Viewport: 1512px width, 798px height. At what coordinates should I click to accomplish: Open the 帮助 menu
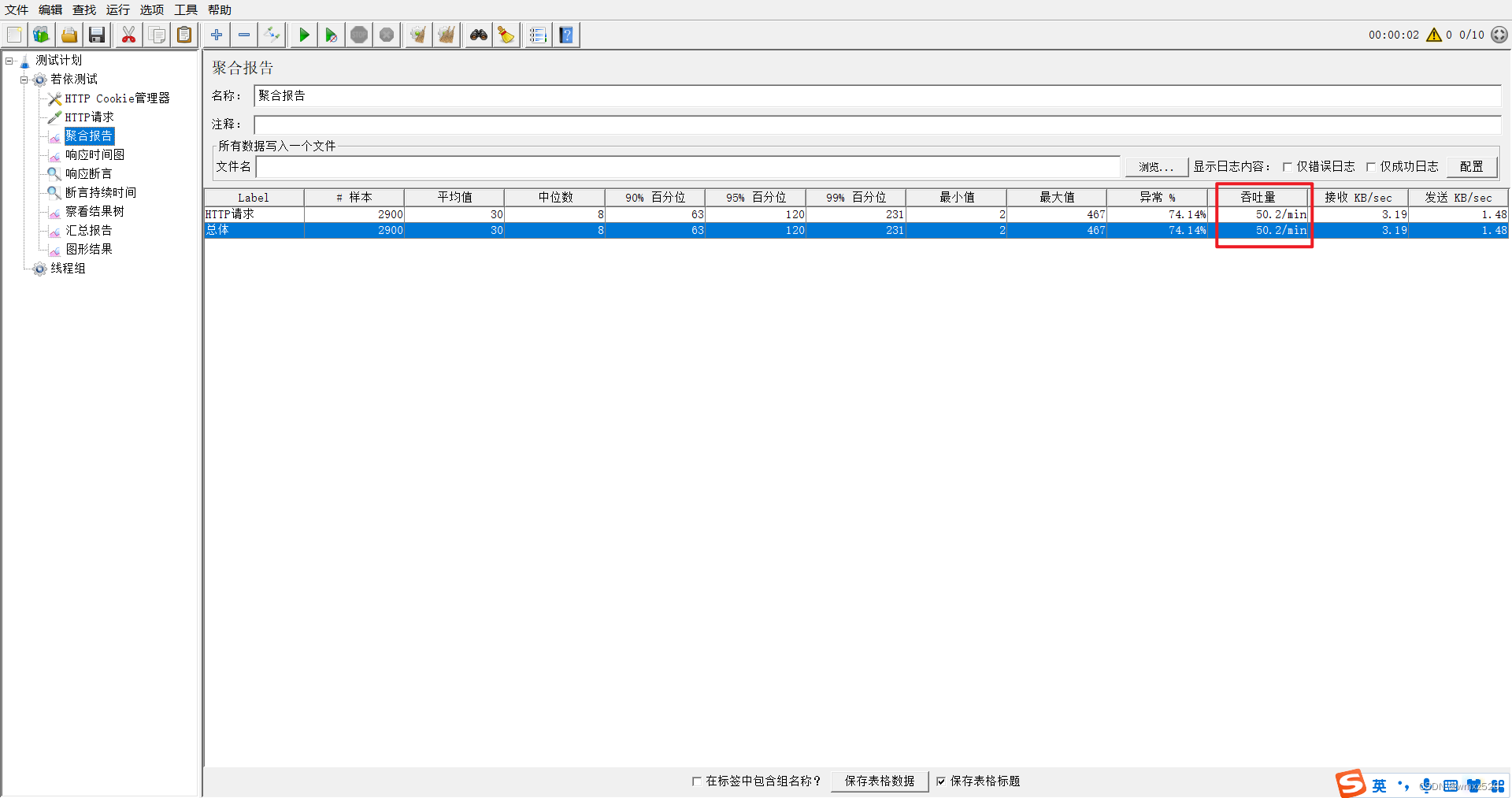pyautogui.click(x=220, y=9)
